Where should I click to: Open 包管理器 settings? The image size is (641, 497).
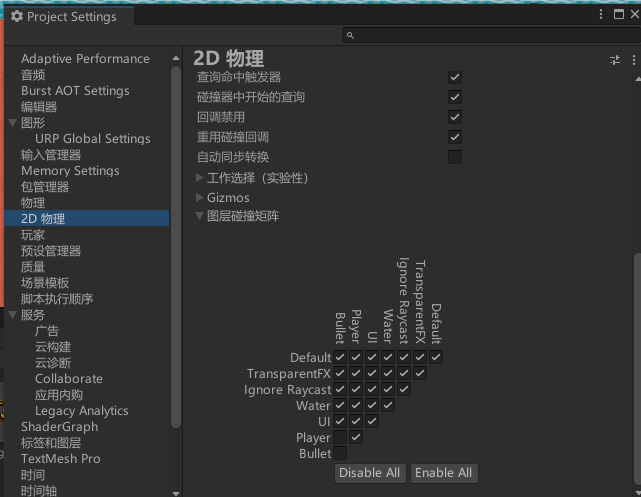click(x=45, y=187)
